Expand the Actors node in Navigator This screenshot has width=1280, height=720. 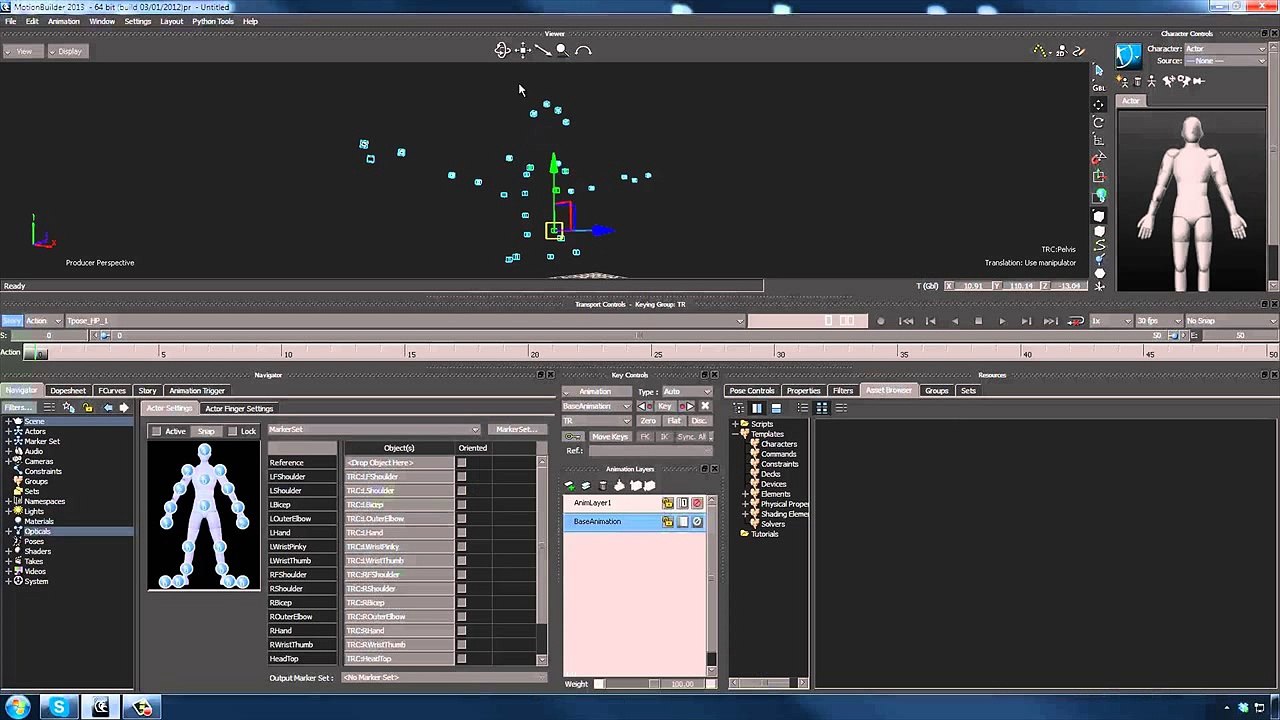[x=8, y=432]
